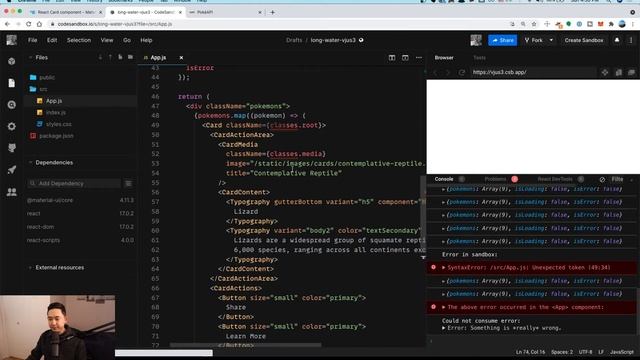
Task: Open package.json in file tree
Action: pyautogui.click(x=56, y=136)
